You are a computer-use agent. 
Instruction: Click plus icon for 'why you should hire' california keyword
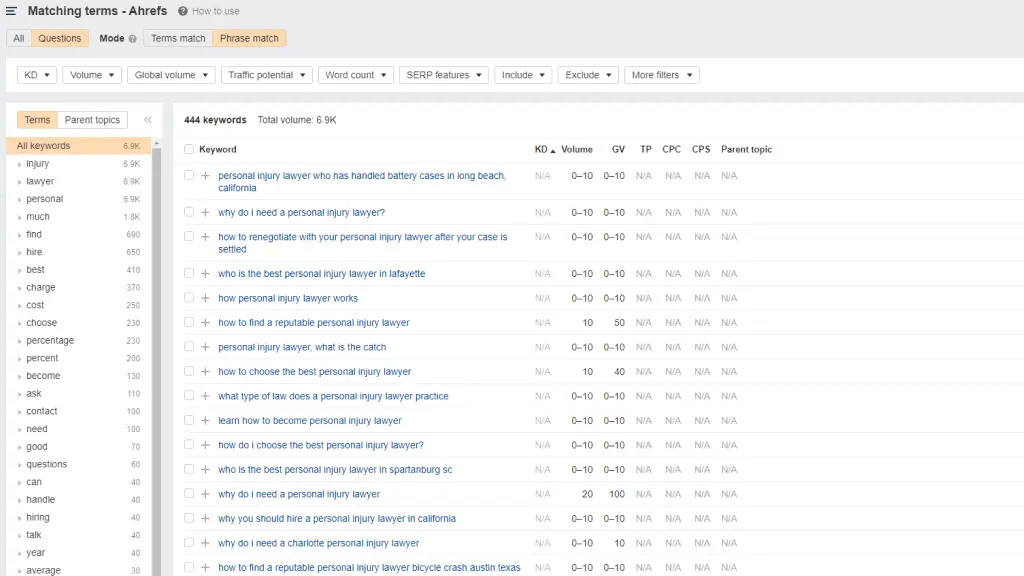click(205, 519)
